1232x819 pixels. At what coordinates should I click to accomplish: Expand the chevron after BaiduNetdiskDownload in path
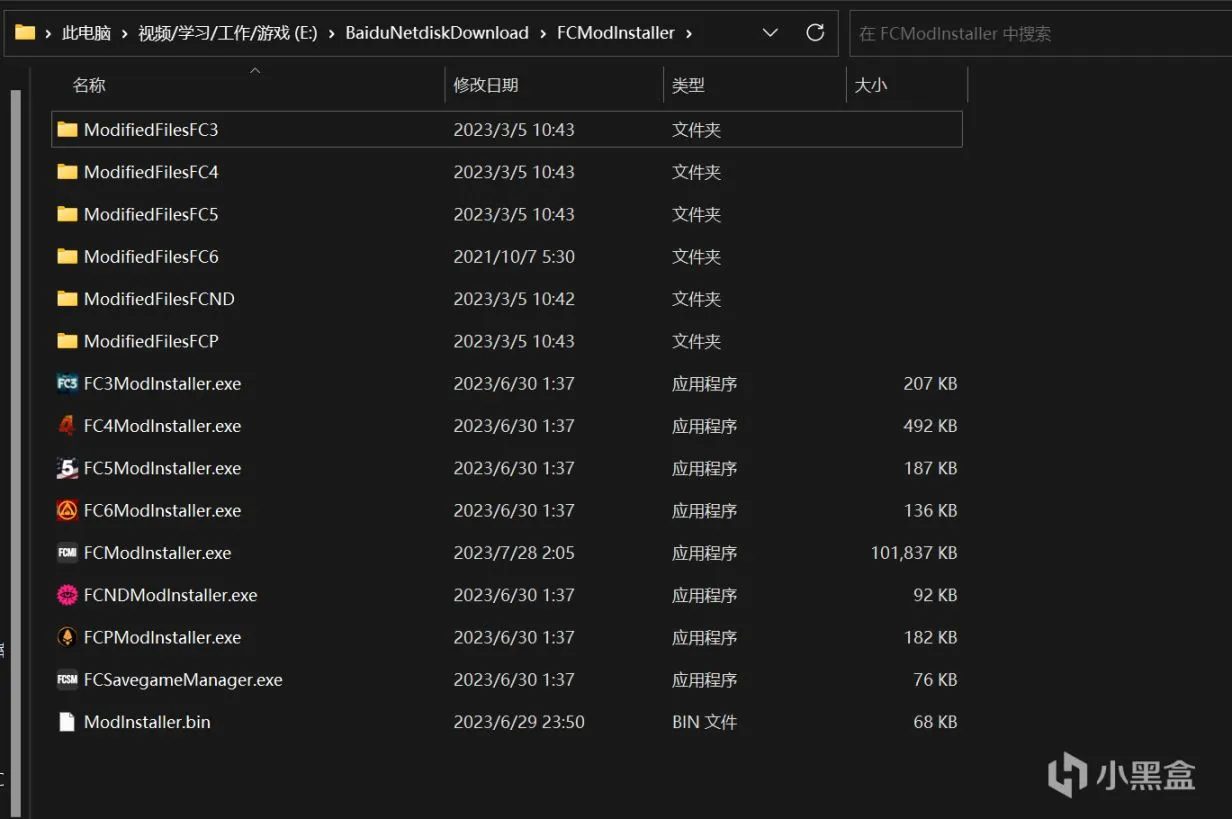(x=543, y=33)
